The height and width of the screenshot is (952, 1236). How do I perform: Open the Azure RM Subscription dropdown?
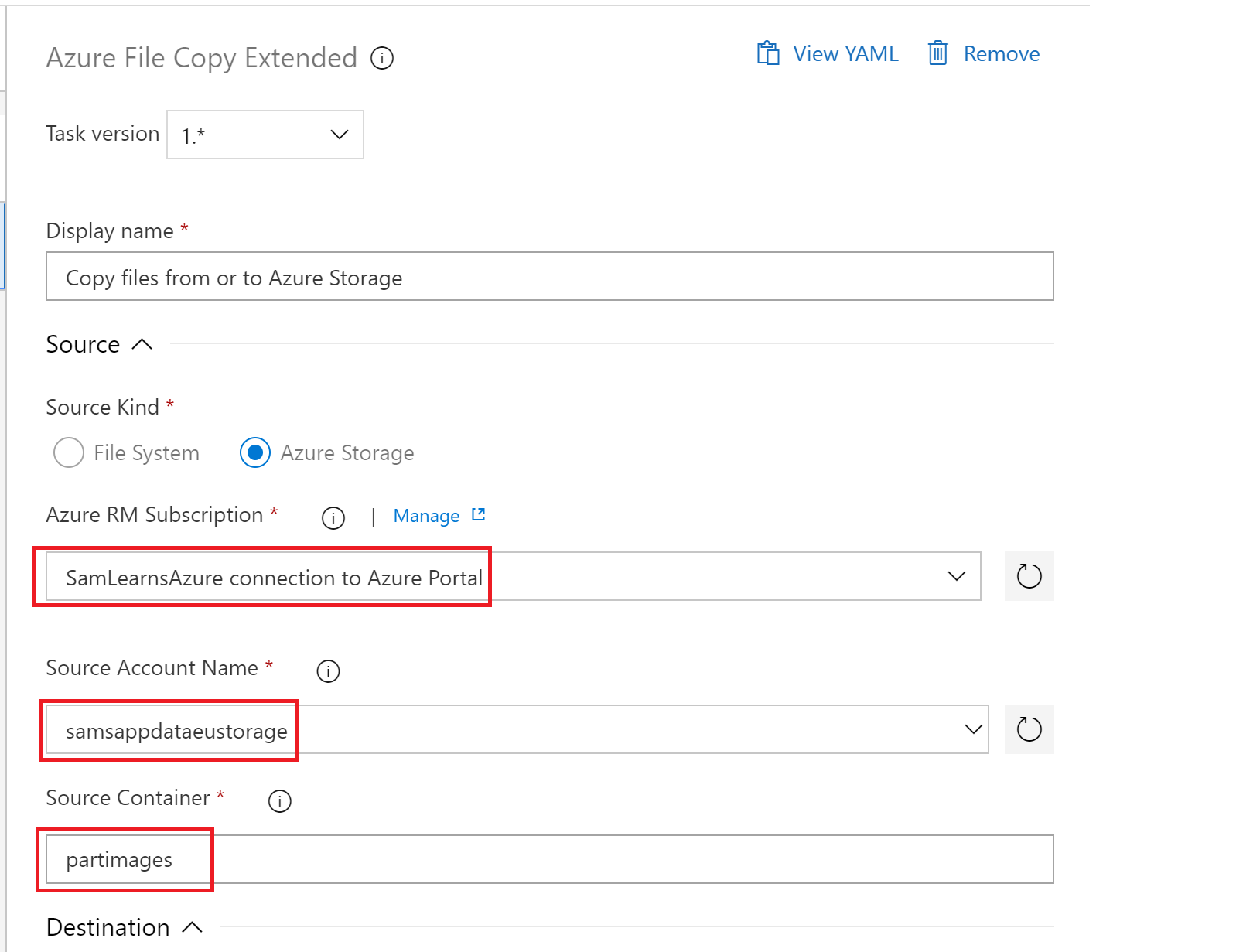point(956,576)
